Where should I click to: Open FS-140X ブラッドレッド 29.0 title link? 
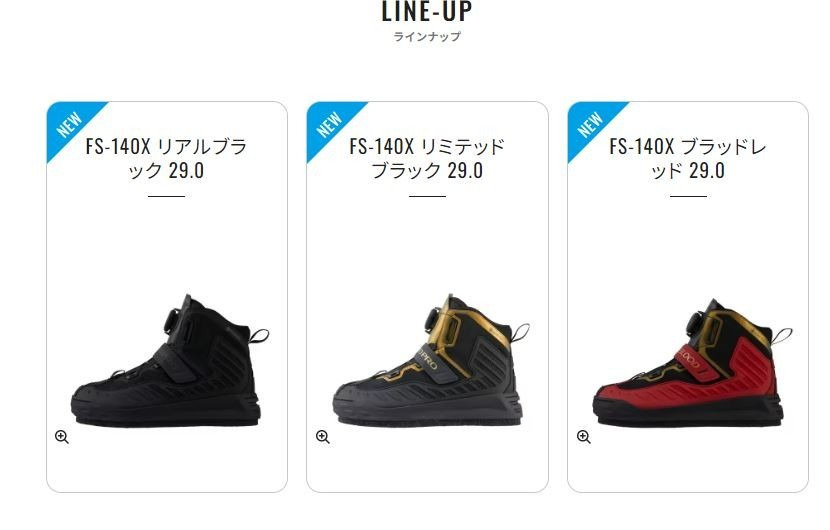point(688,158)
